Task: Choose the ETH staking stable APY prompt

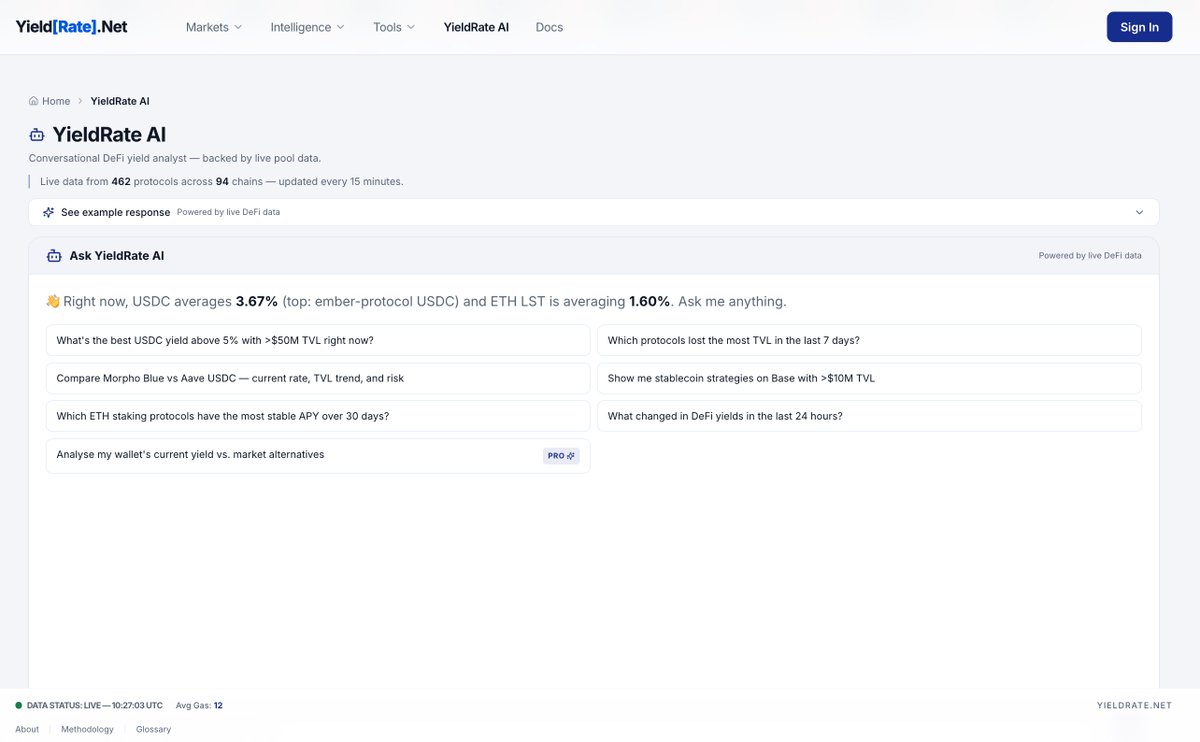Action: point(318,416)
